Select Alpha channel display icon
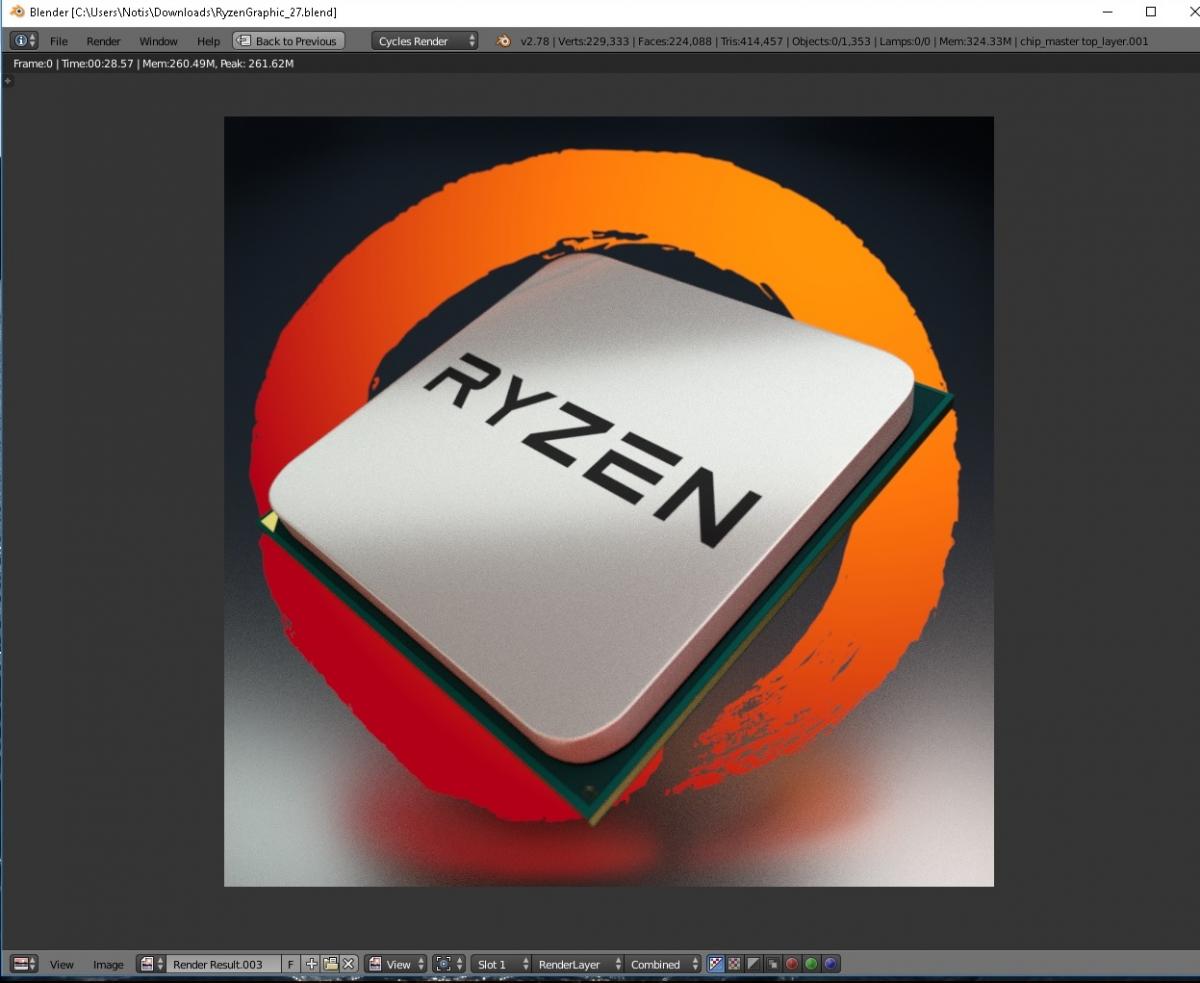 (x=754, y=964)
